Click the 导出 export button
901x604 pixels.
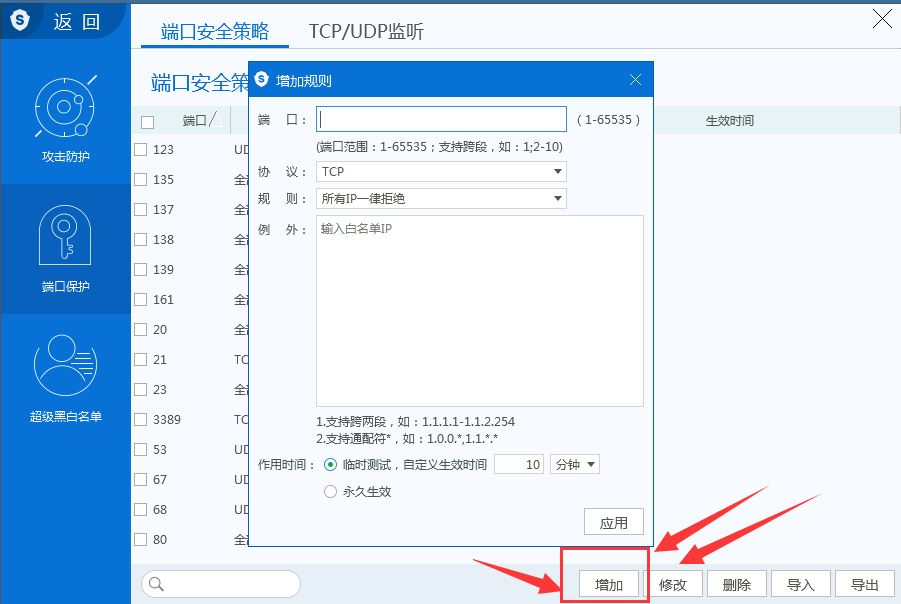[864, 584]
